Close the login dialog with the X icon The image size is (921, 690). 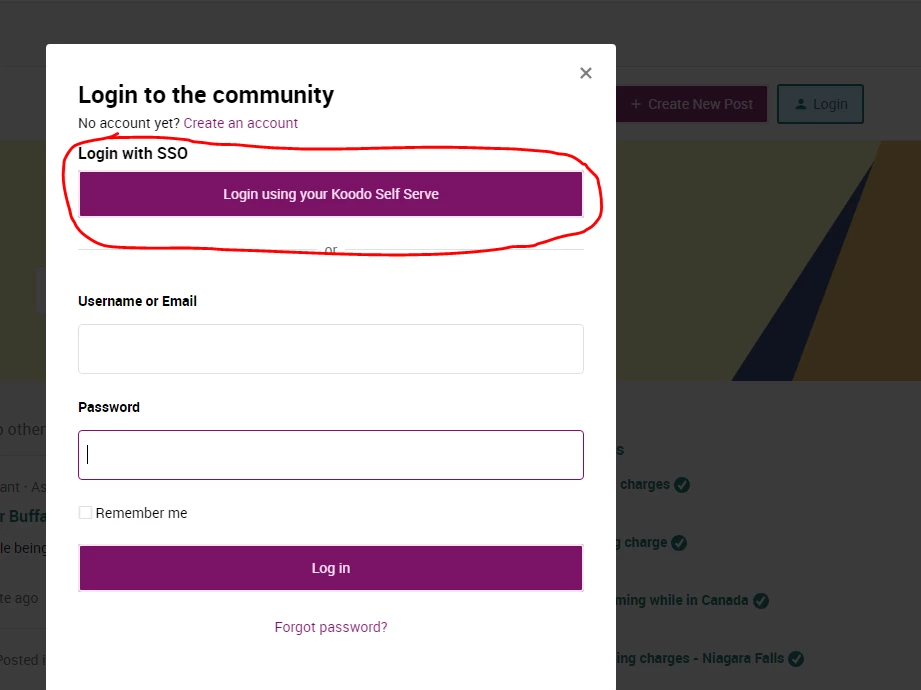[586, 73]
